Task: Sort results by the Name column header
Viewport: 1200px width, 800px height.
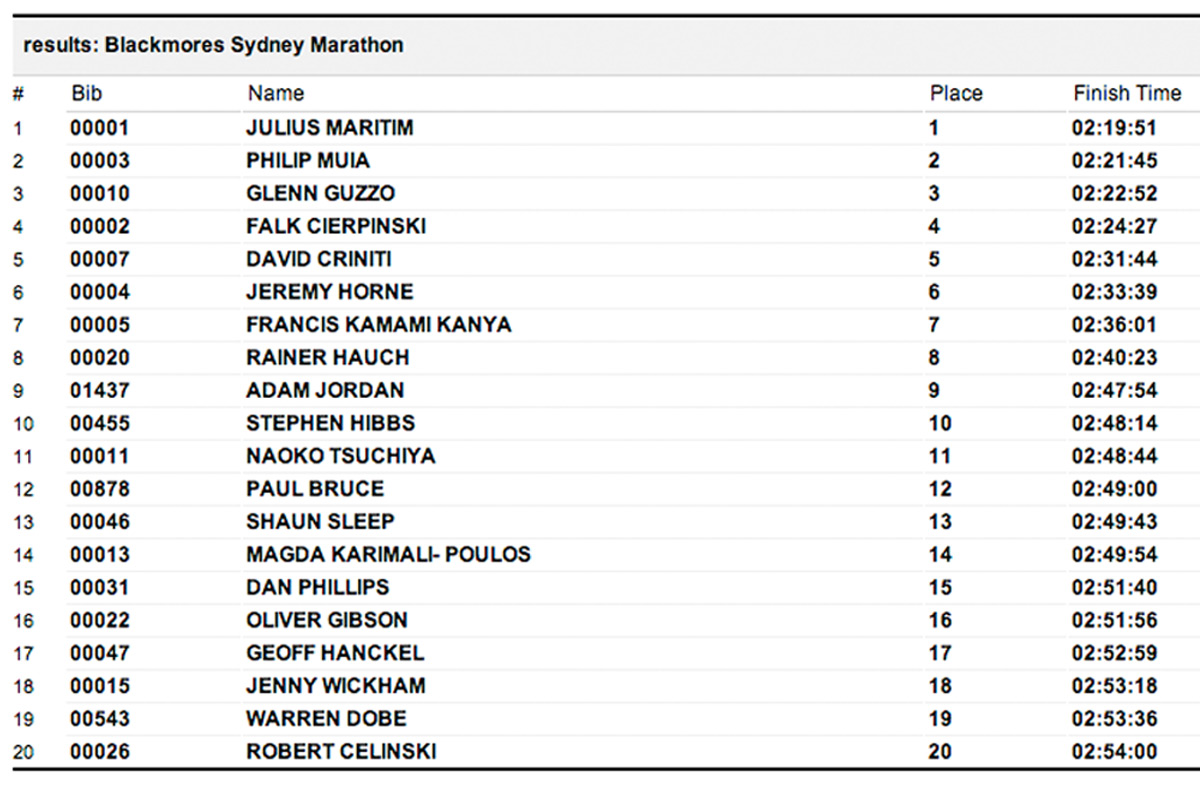Action: [276, 94]
